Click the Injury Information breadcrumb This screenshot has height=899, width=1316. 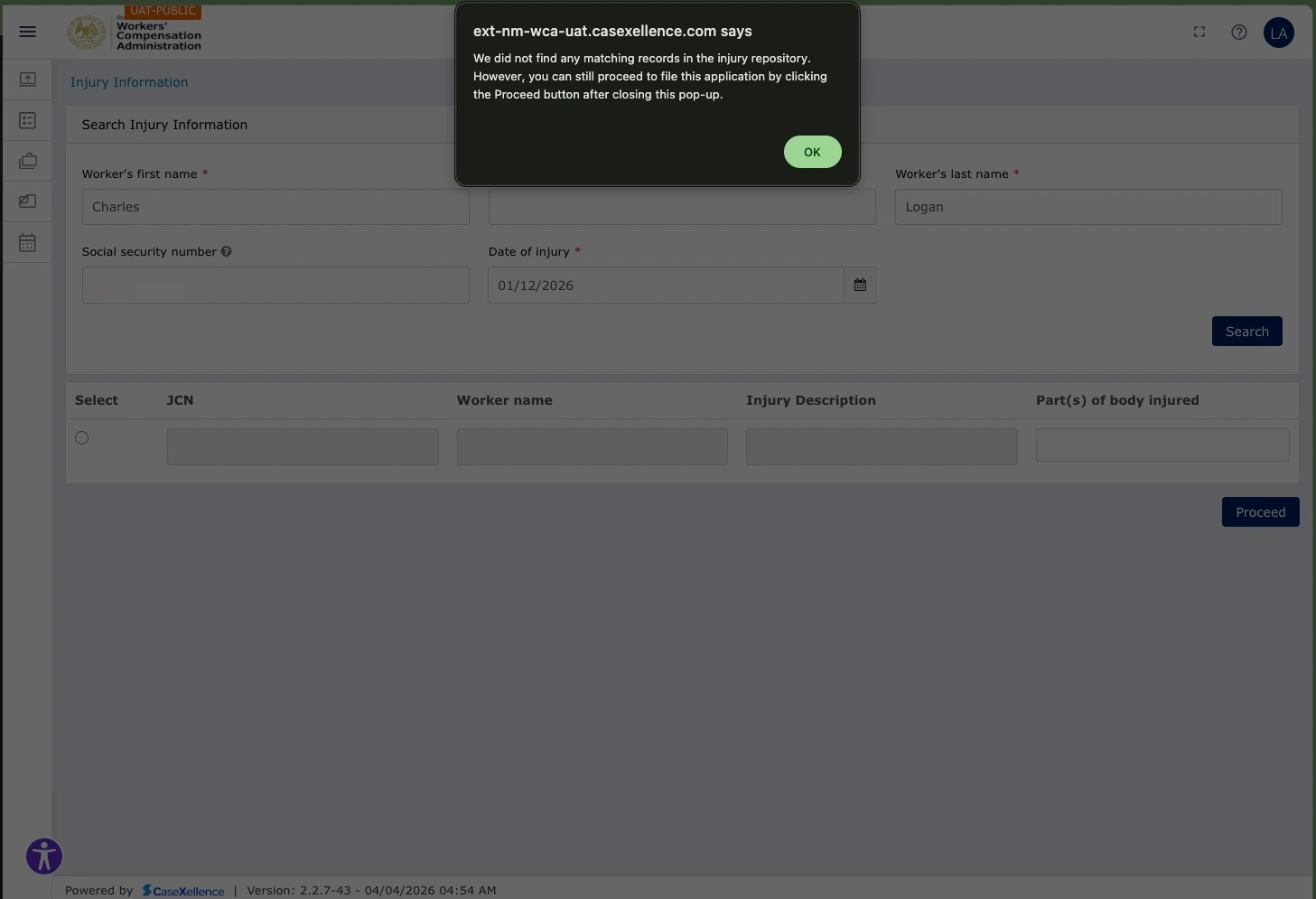click(x=129, y=82)
